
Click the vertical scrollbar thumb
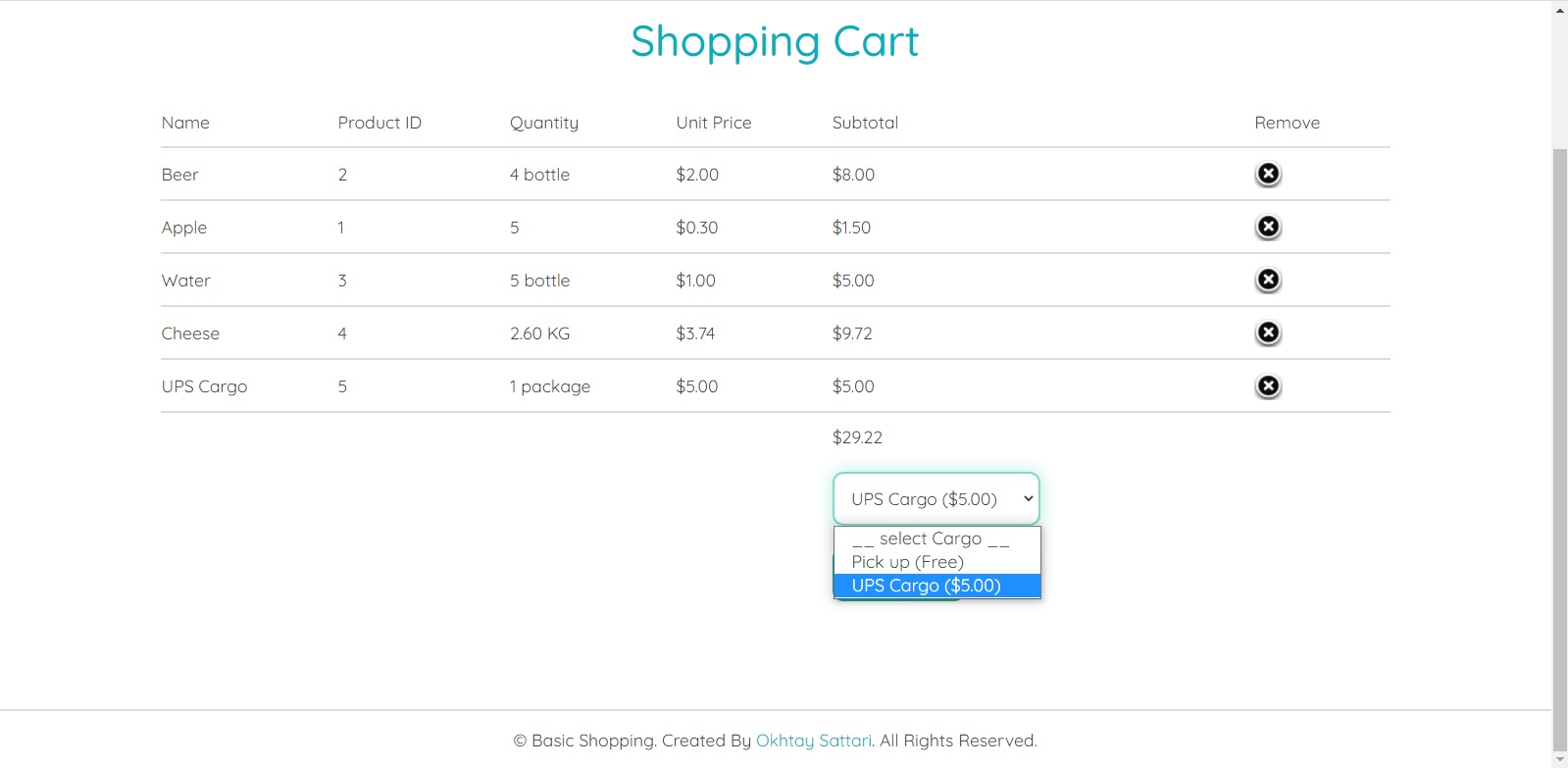pyautogui.click(x=1560, y=441)
